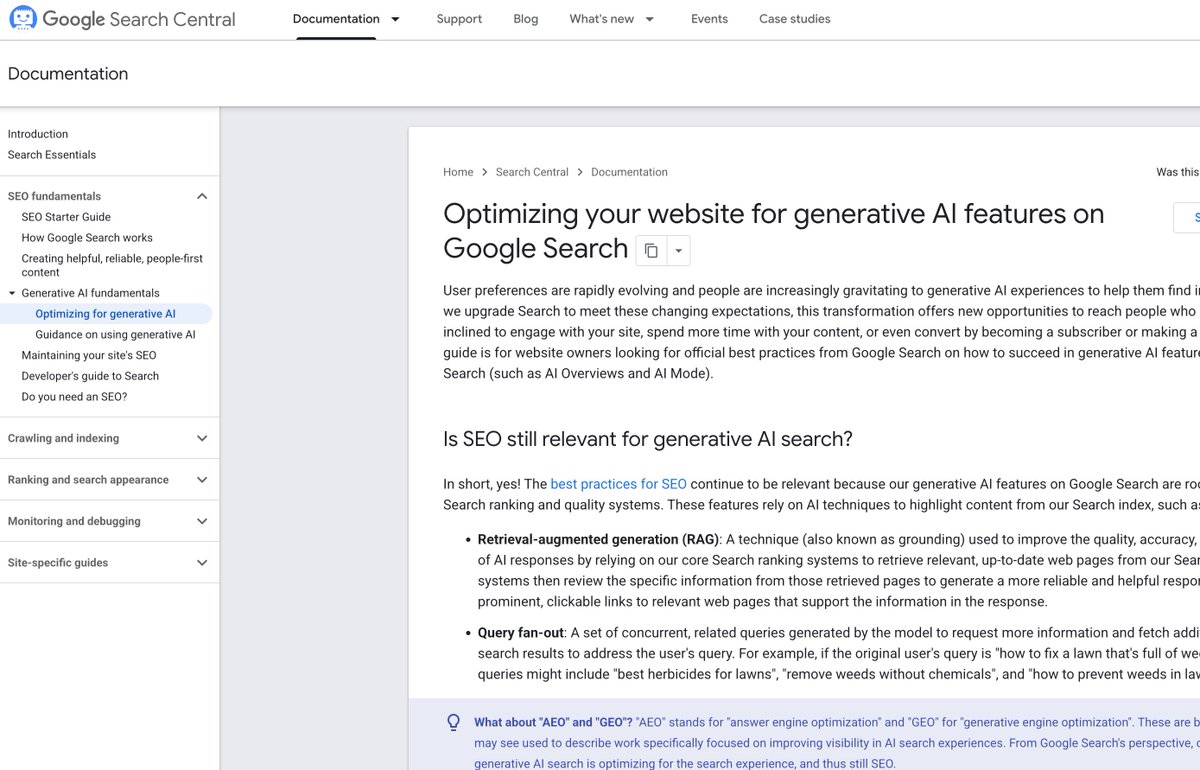Open Creating helpful, reliable, people-first content

(112, 265)
